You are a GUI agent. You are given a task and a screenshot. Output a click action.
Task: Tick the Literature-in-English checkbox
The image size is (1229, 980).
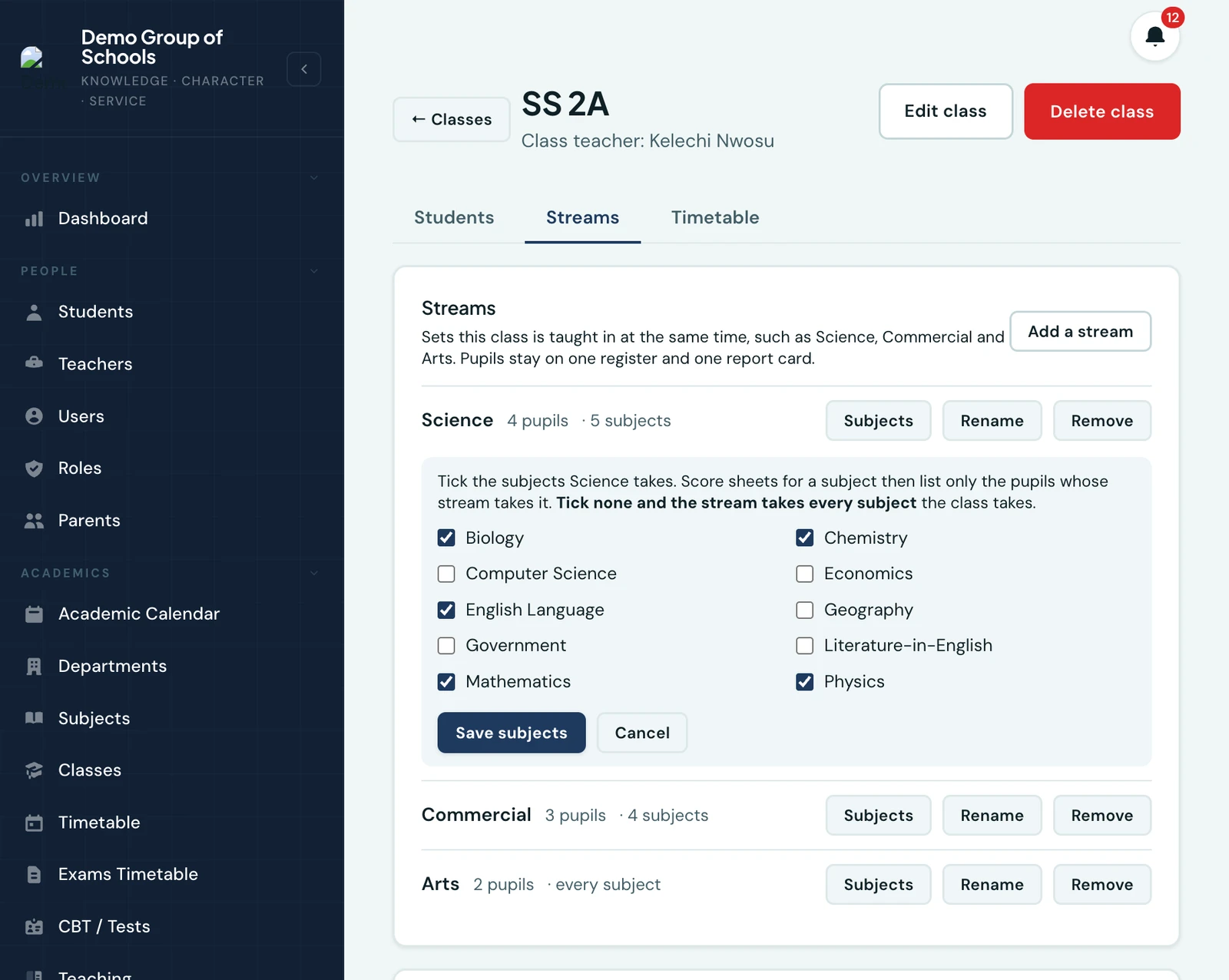point(805,646)
